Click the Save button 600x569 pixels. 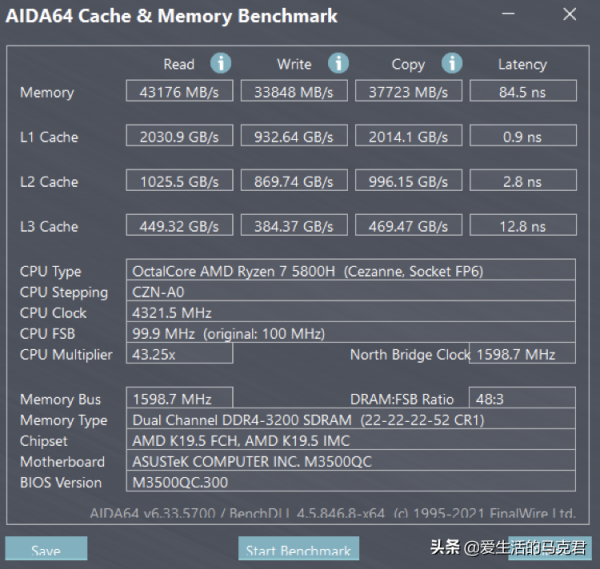point(46,550)
